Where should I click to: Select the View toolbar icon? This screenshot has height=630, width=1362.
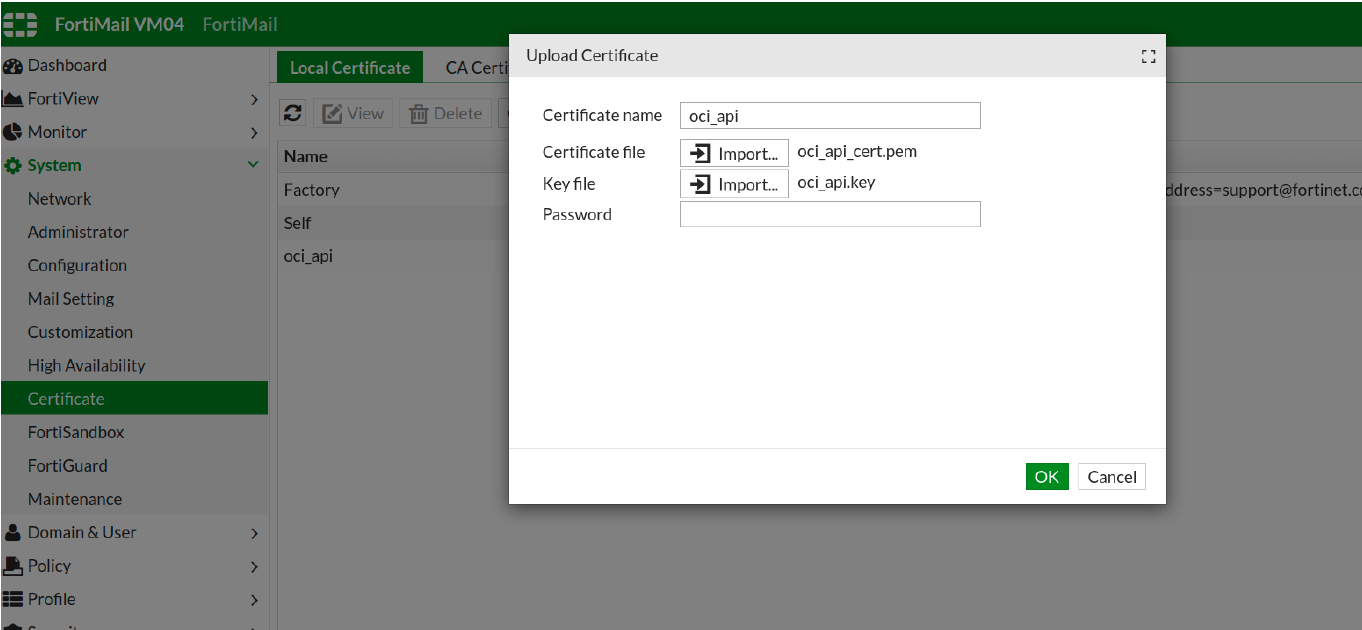(352, 113)
